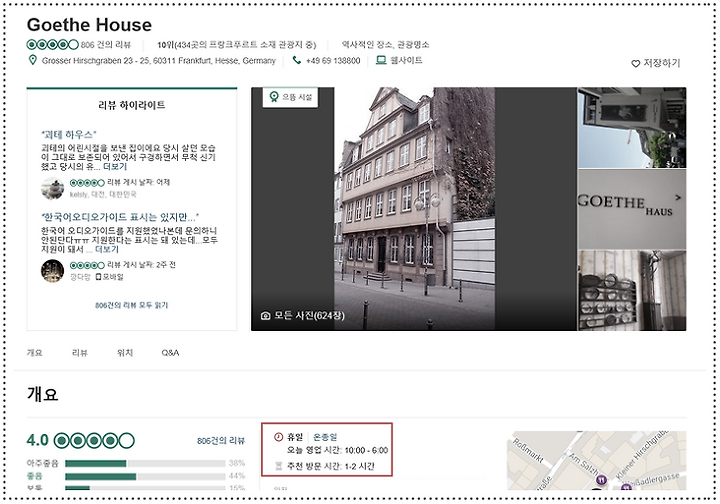Switch to the 리뷰 tab

pyautogui.click(x=79, y=353)
